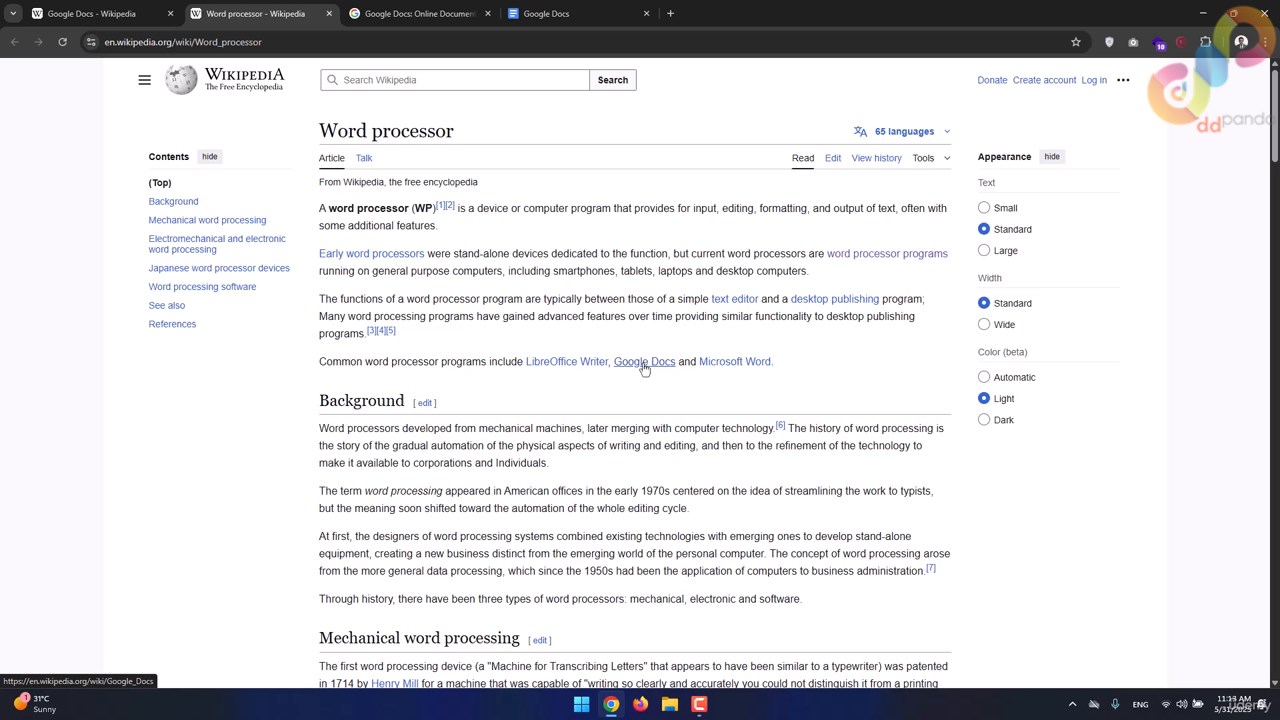Open the View history tab
Viewport: 1280px width, 720px height.
pos(876,158)
